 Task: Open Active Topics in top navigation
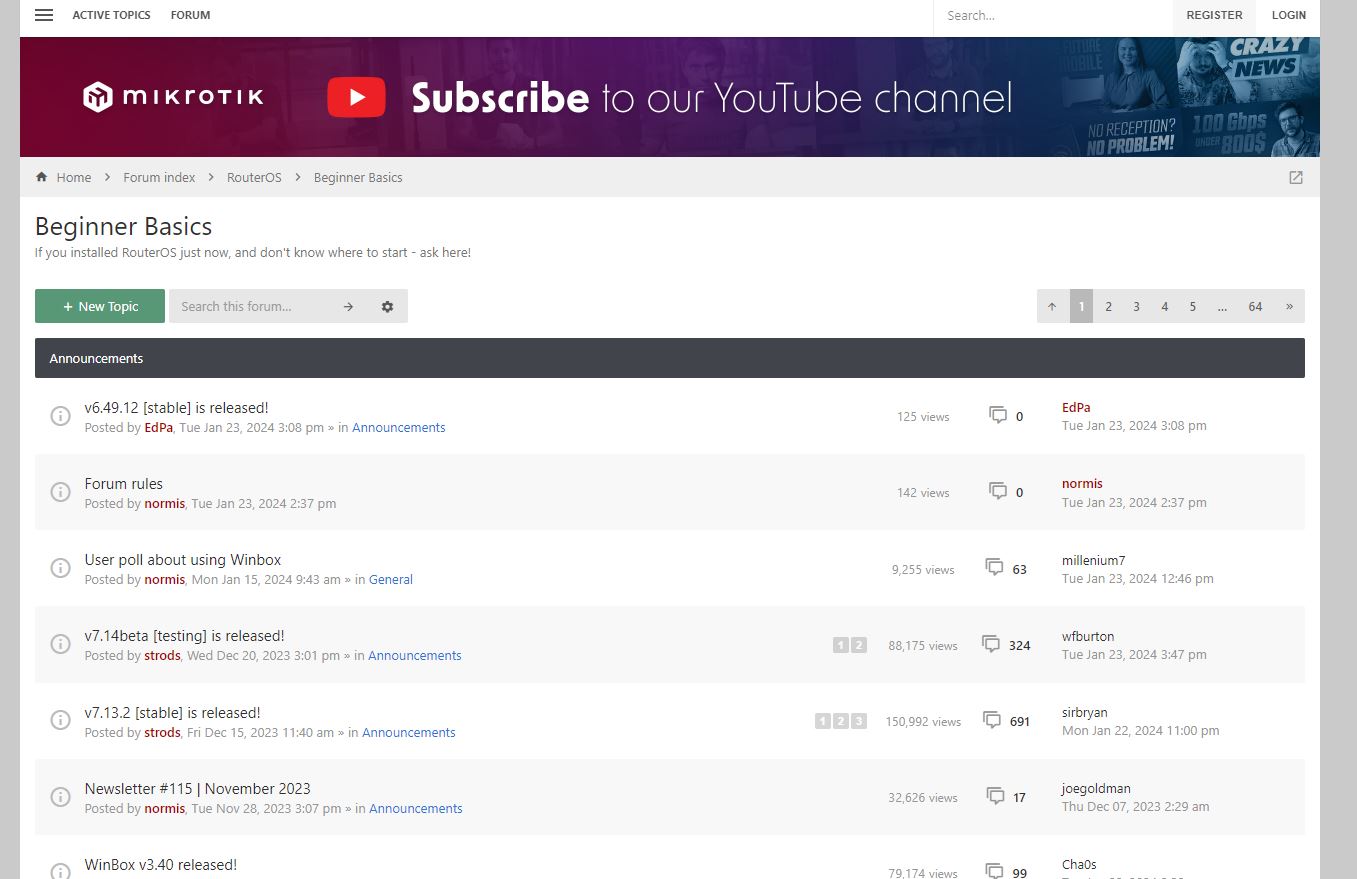(x=112, y=15)
